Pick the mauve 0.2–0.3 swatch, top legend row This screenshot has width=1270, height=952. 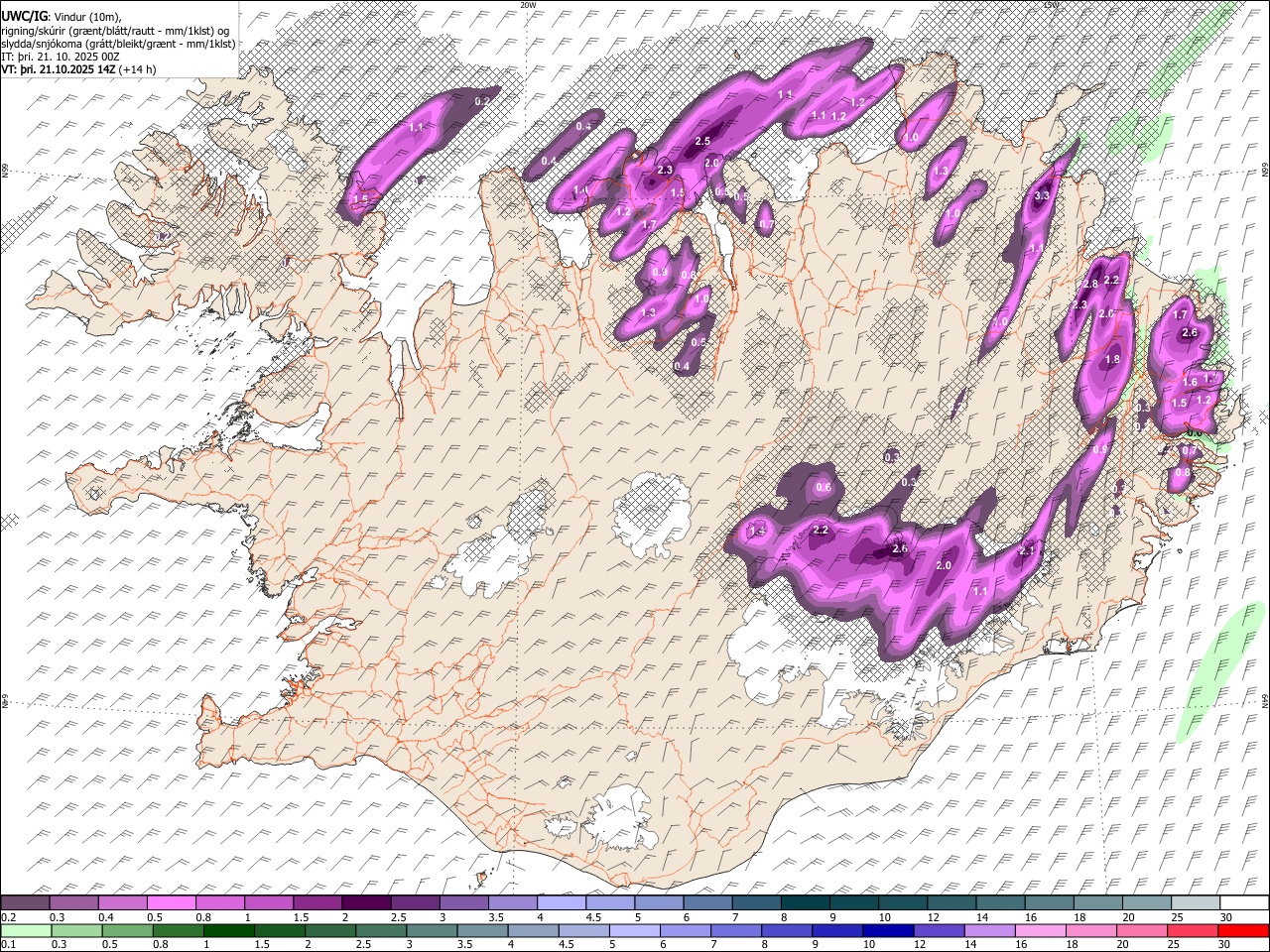(27, 903)
